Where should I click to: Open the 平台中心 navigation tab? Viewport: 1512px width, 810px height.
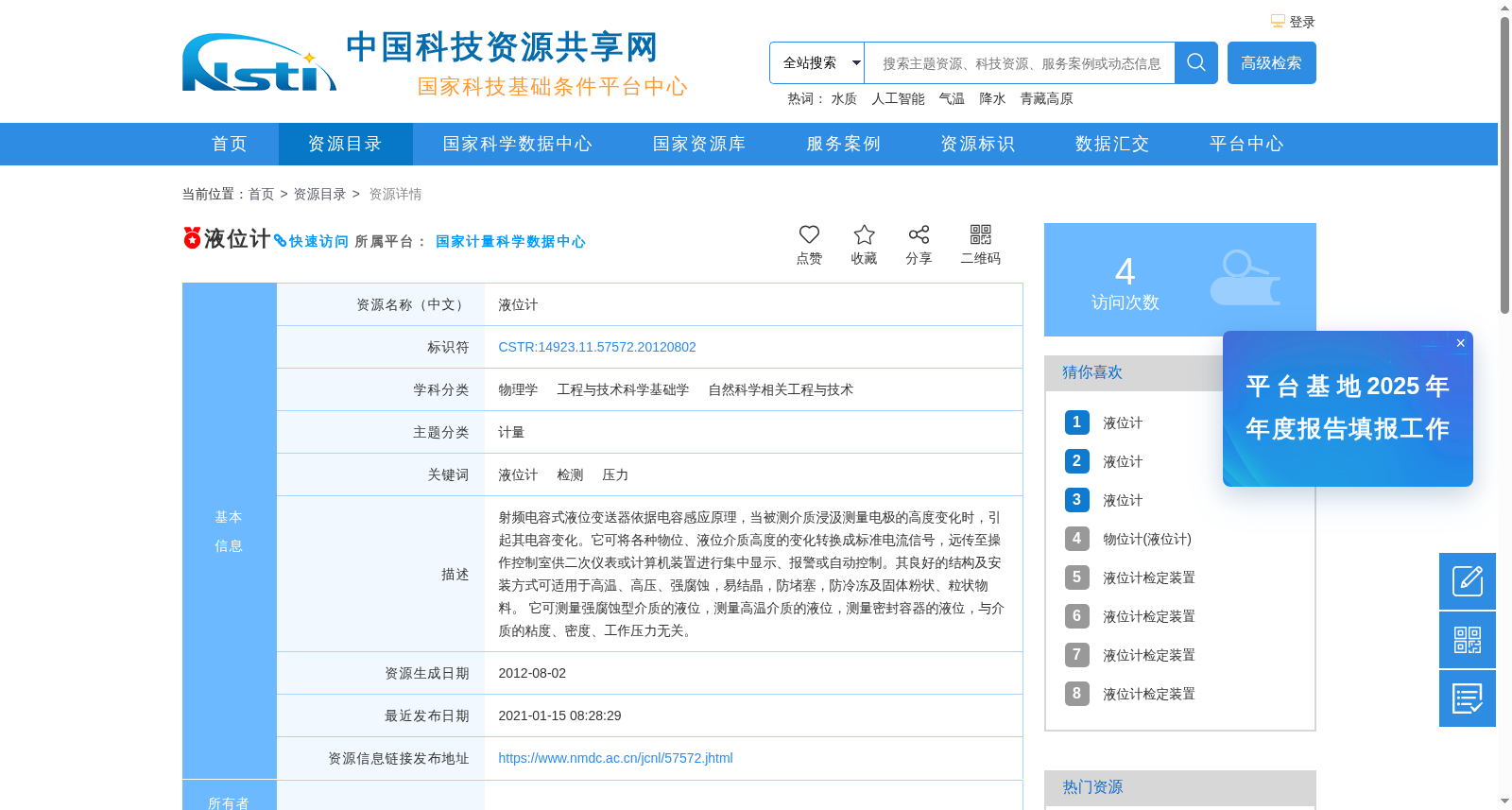(x=1246, y=144)
